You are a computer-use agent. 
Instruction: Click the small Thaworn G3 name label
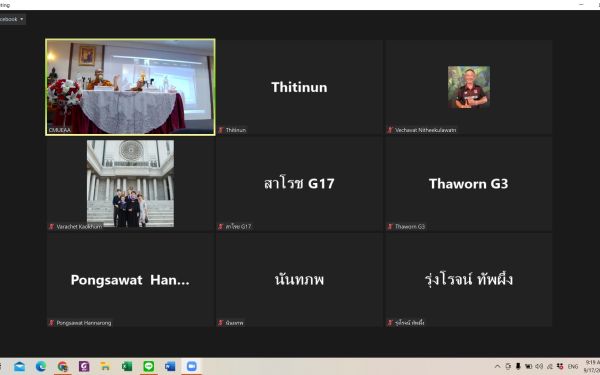pyautogui.click(x=410, y=227)
